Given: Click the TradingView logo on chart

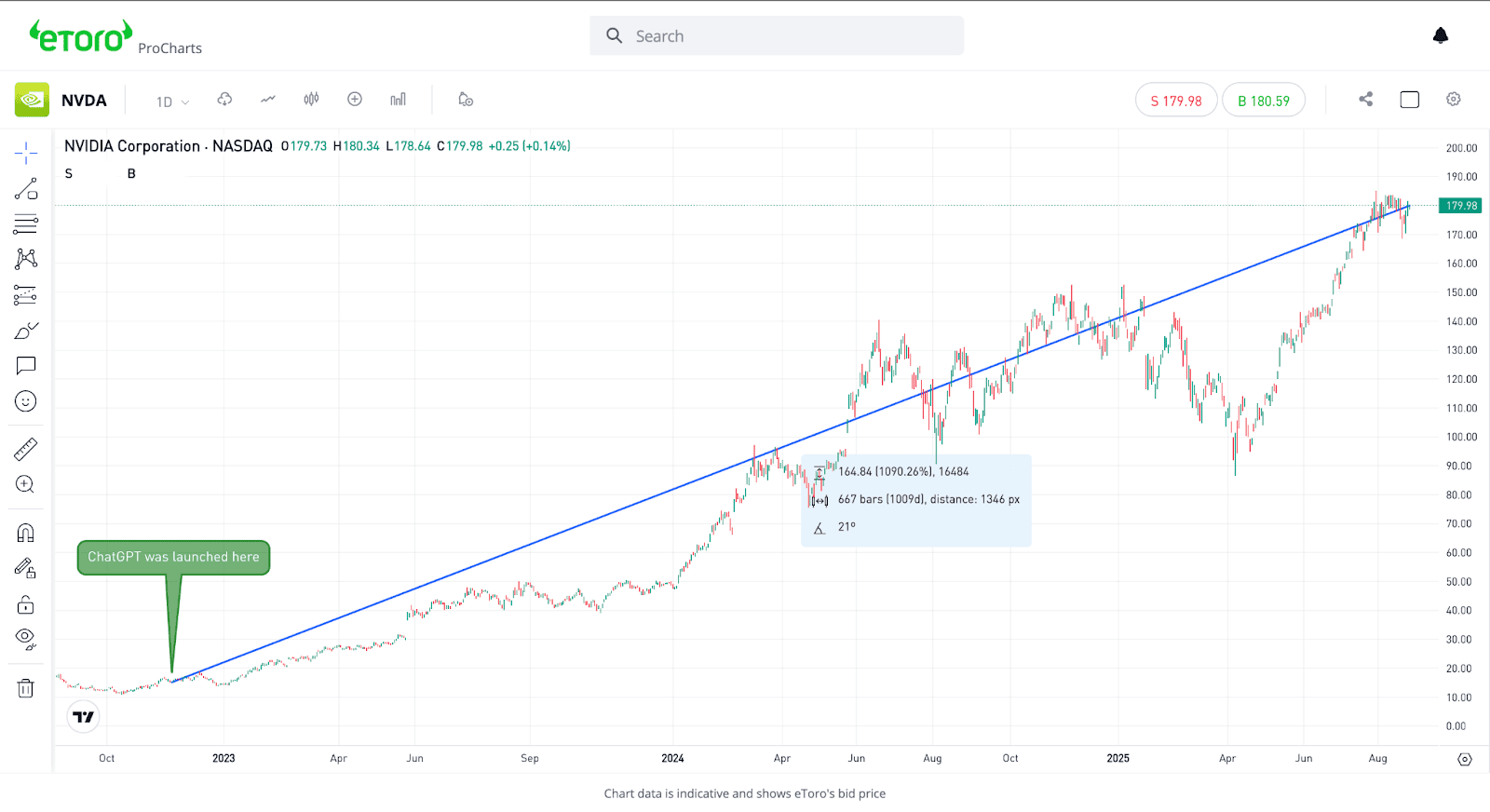Looking at the screenshot, I should 84,717.
